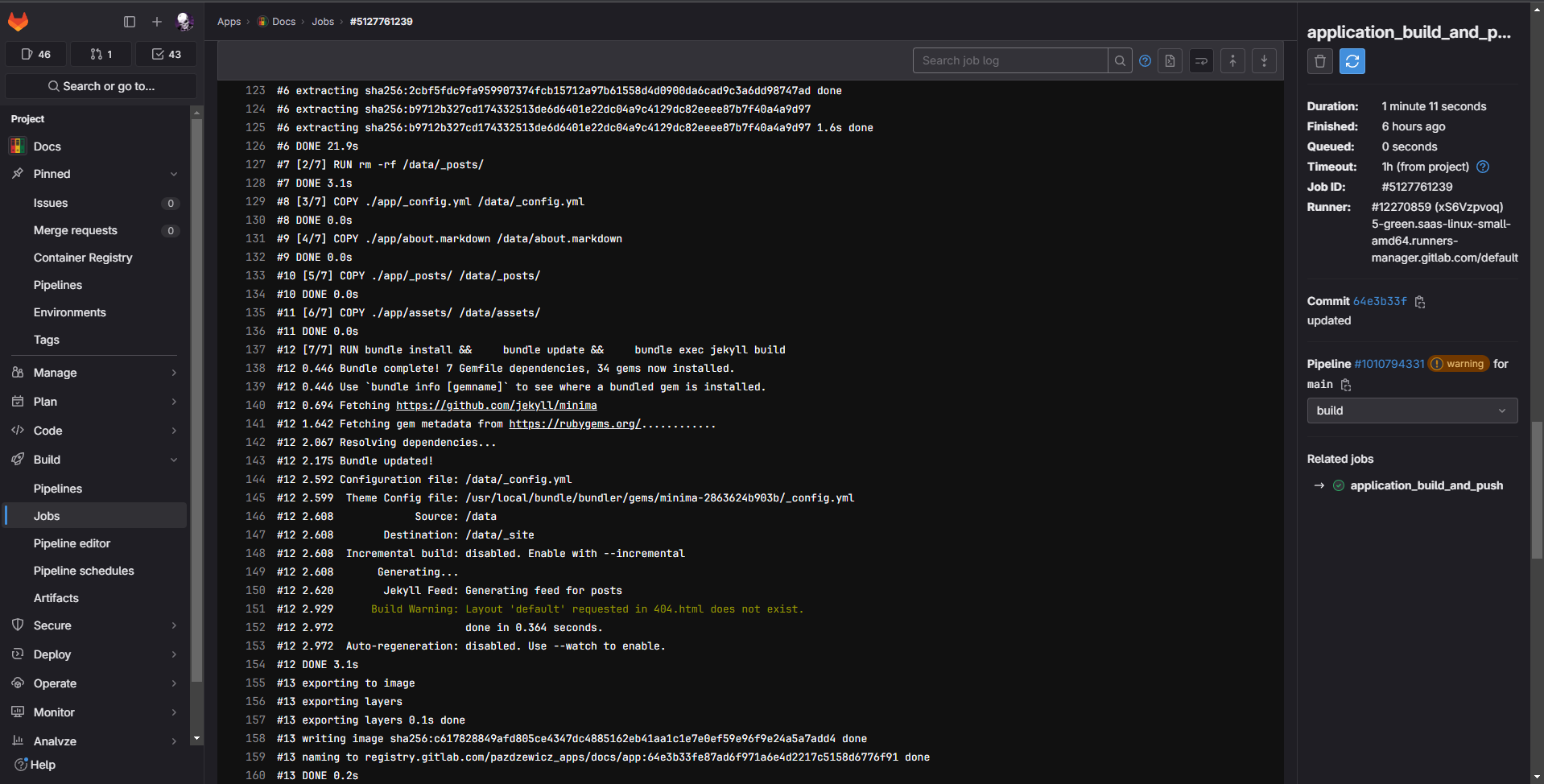Click the show raw log icon

[x=1170, y=60]
